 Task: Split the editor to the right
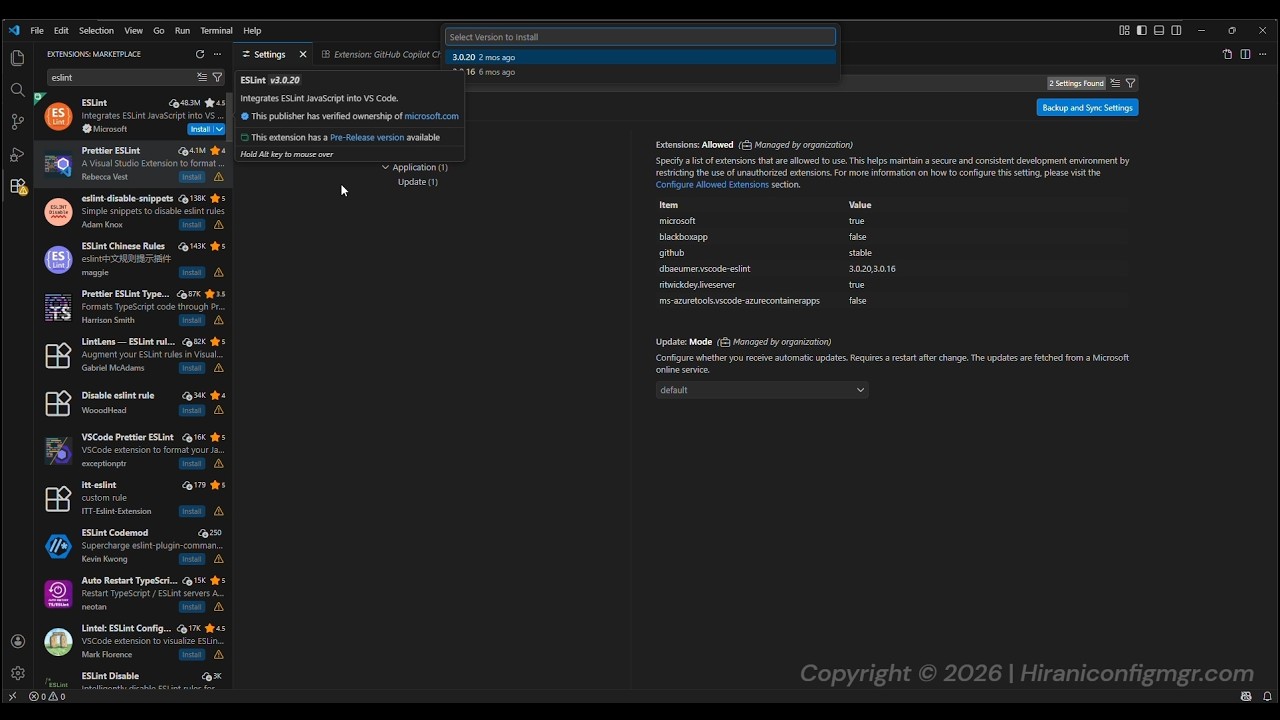[1245, 54]
